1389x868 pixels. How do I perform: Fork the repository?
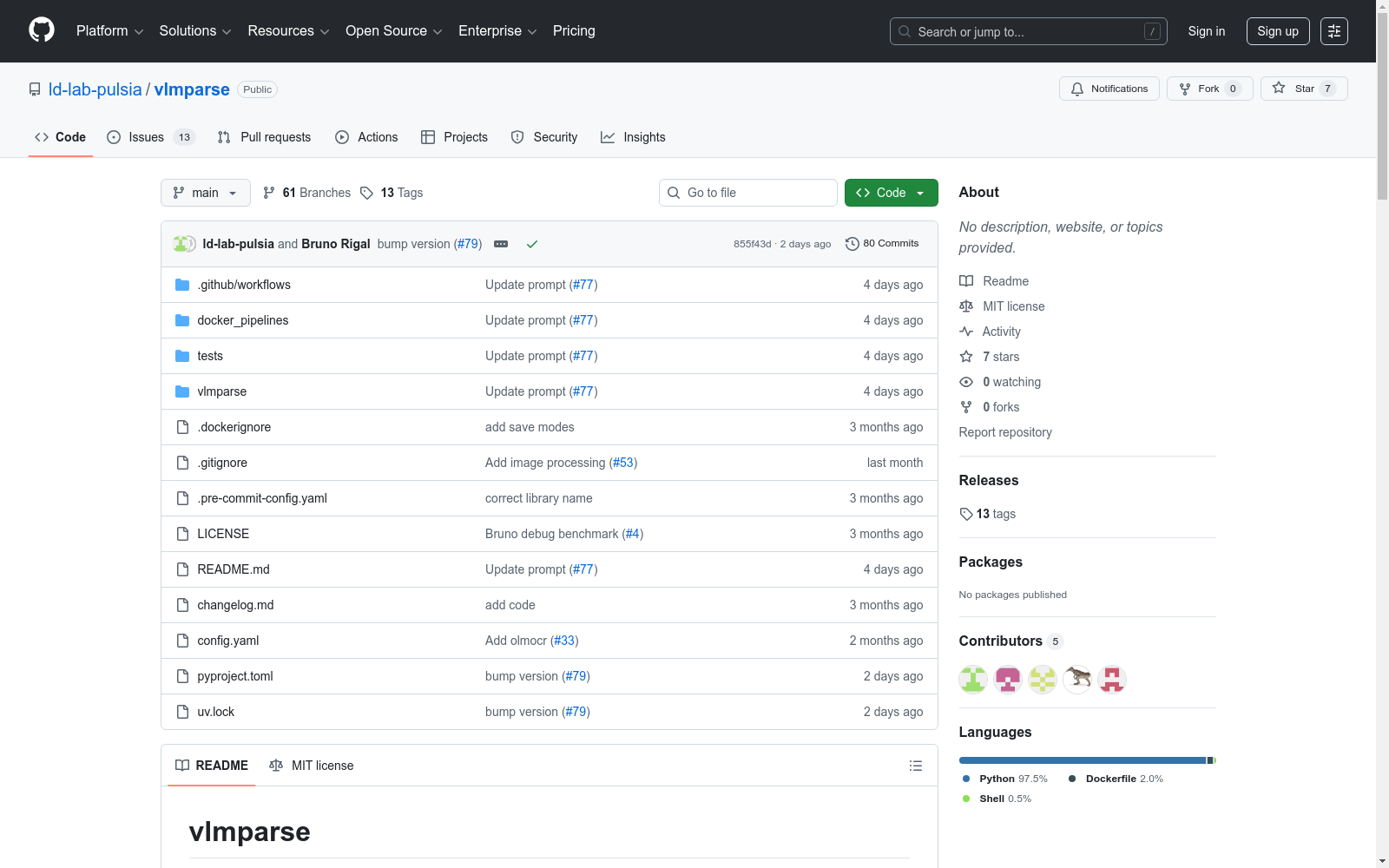click(x=1209, y=89)
